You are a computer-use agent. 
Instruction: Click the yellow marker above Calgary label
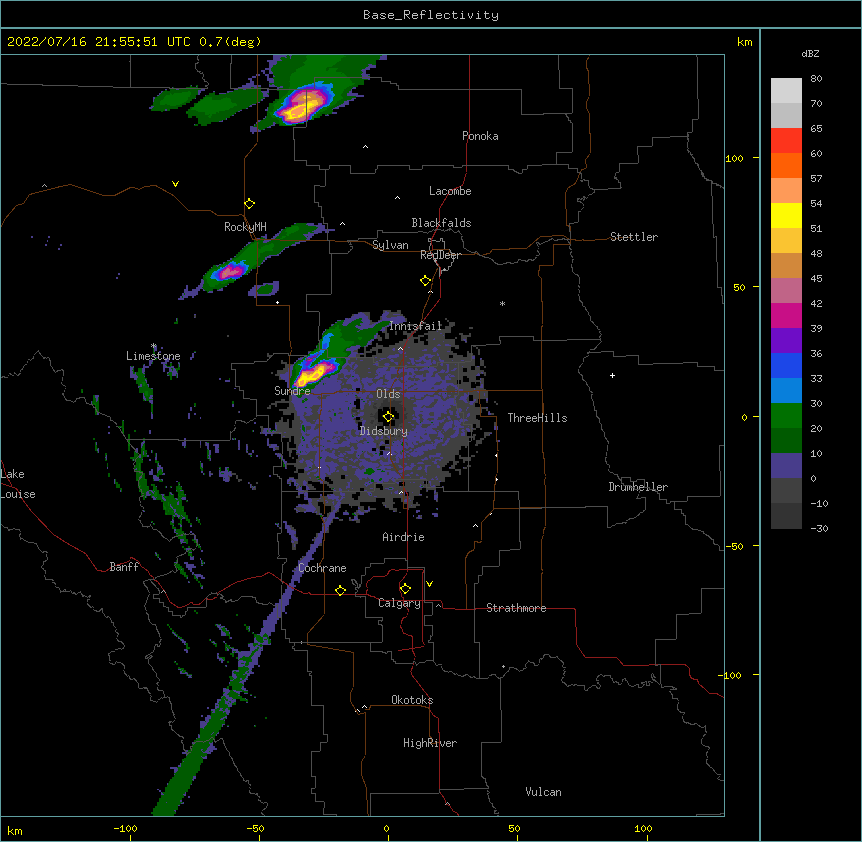pyautogui.click(x=405, y=589)
